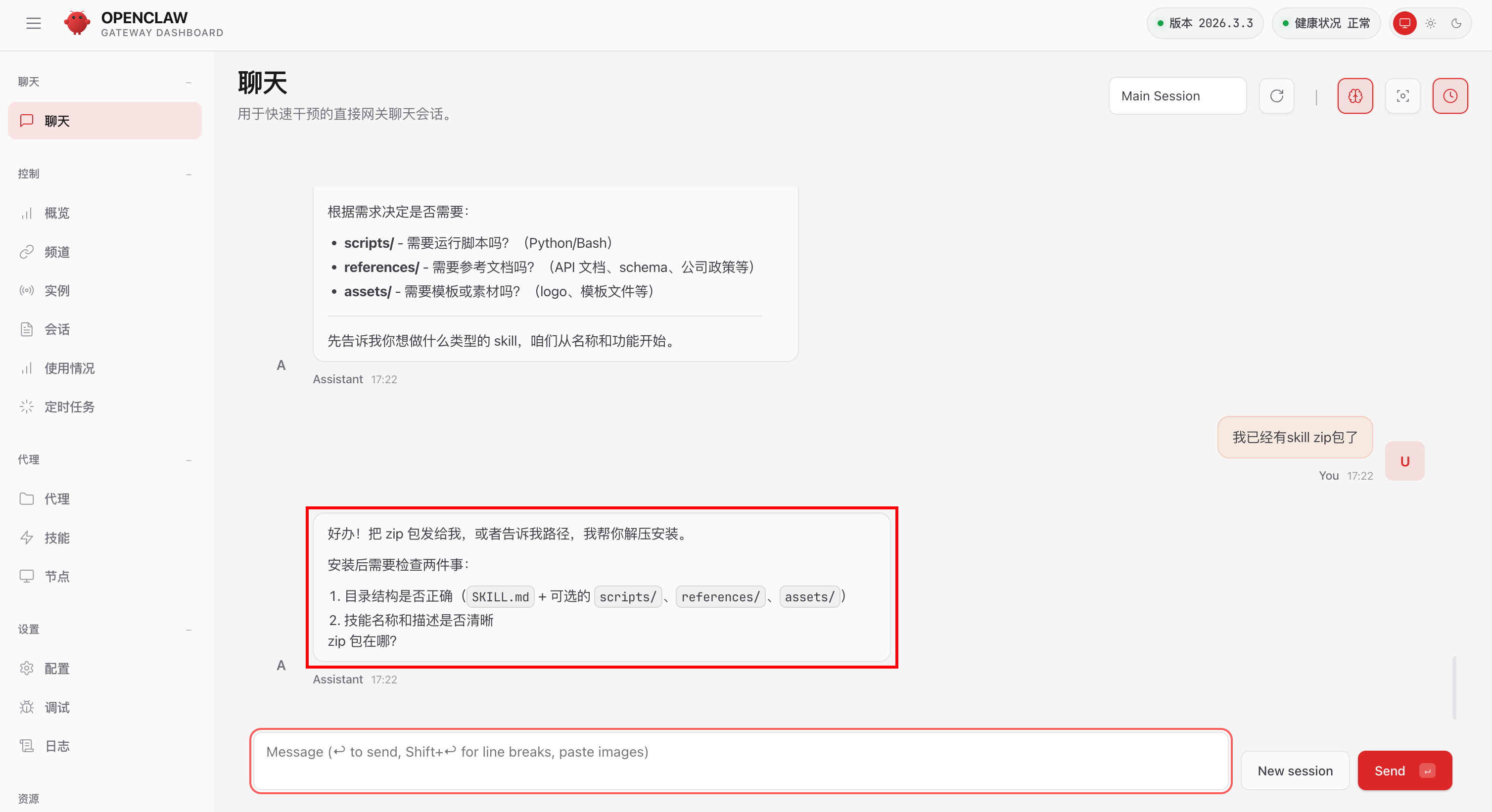
Task: Toggle the clock history icon
Action: [1450, 96]
